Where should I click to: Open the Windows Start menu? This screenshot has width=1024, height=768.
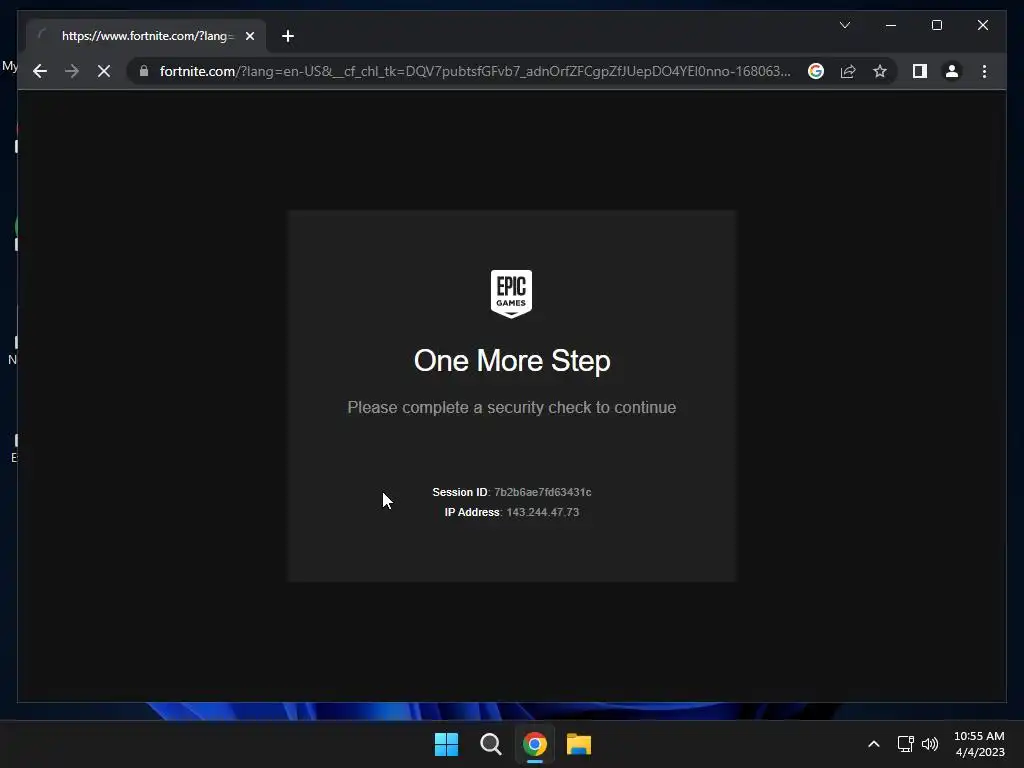447,744
